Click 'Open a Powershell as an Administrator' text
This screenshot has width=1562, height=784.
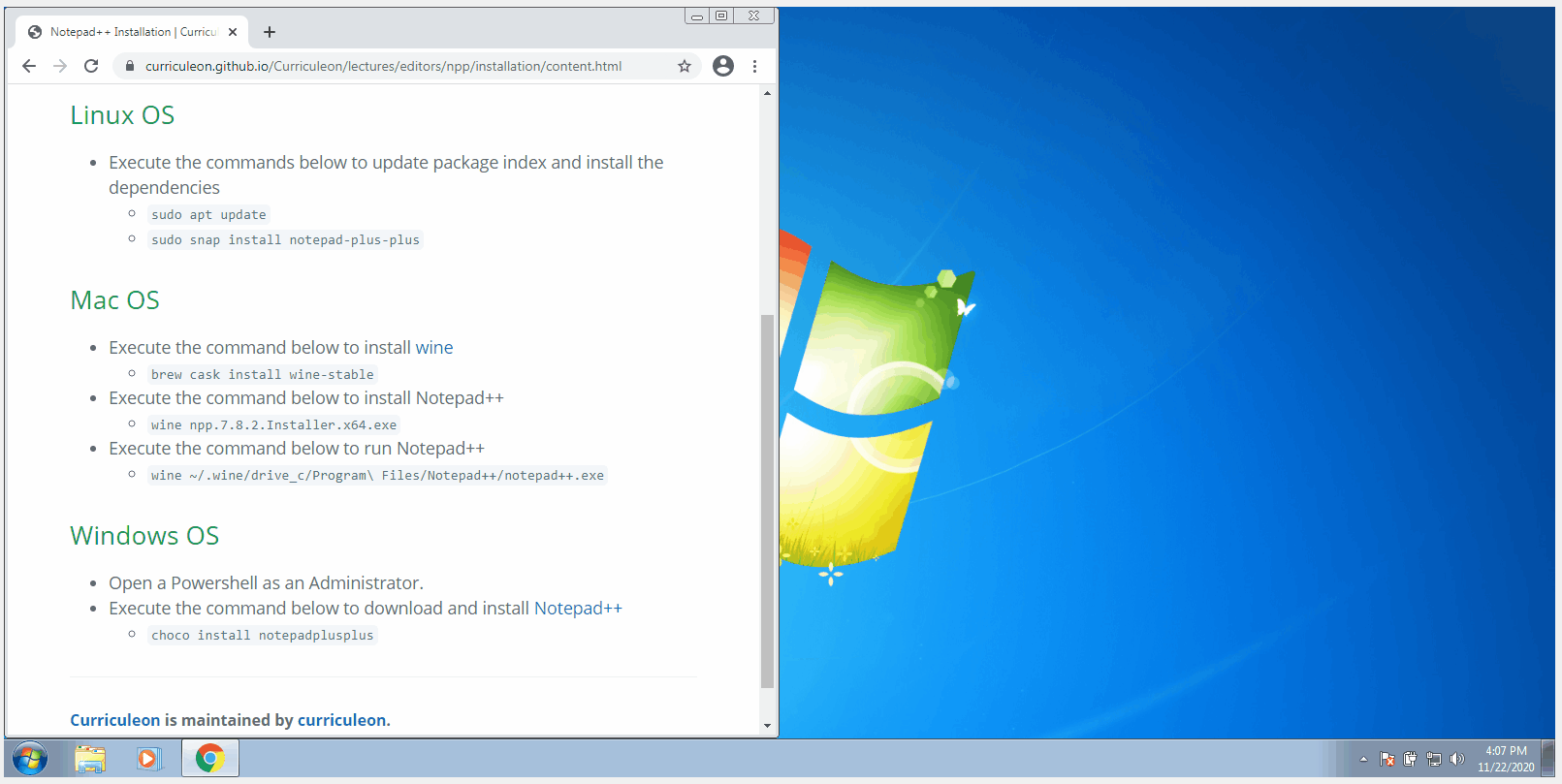[266, 583]
